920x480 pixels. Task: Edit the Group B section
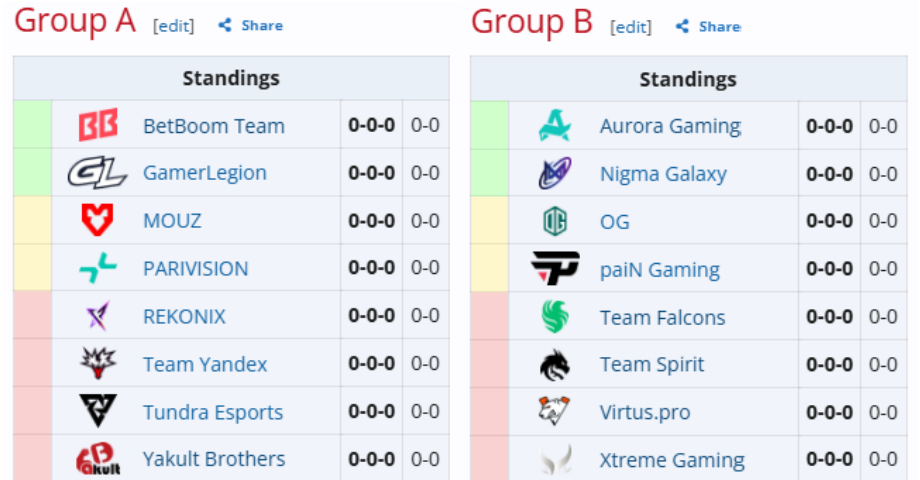(x=631, y=27)
